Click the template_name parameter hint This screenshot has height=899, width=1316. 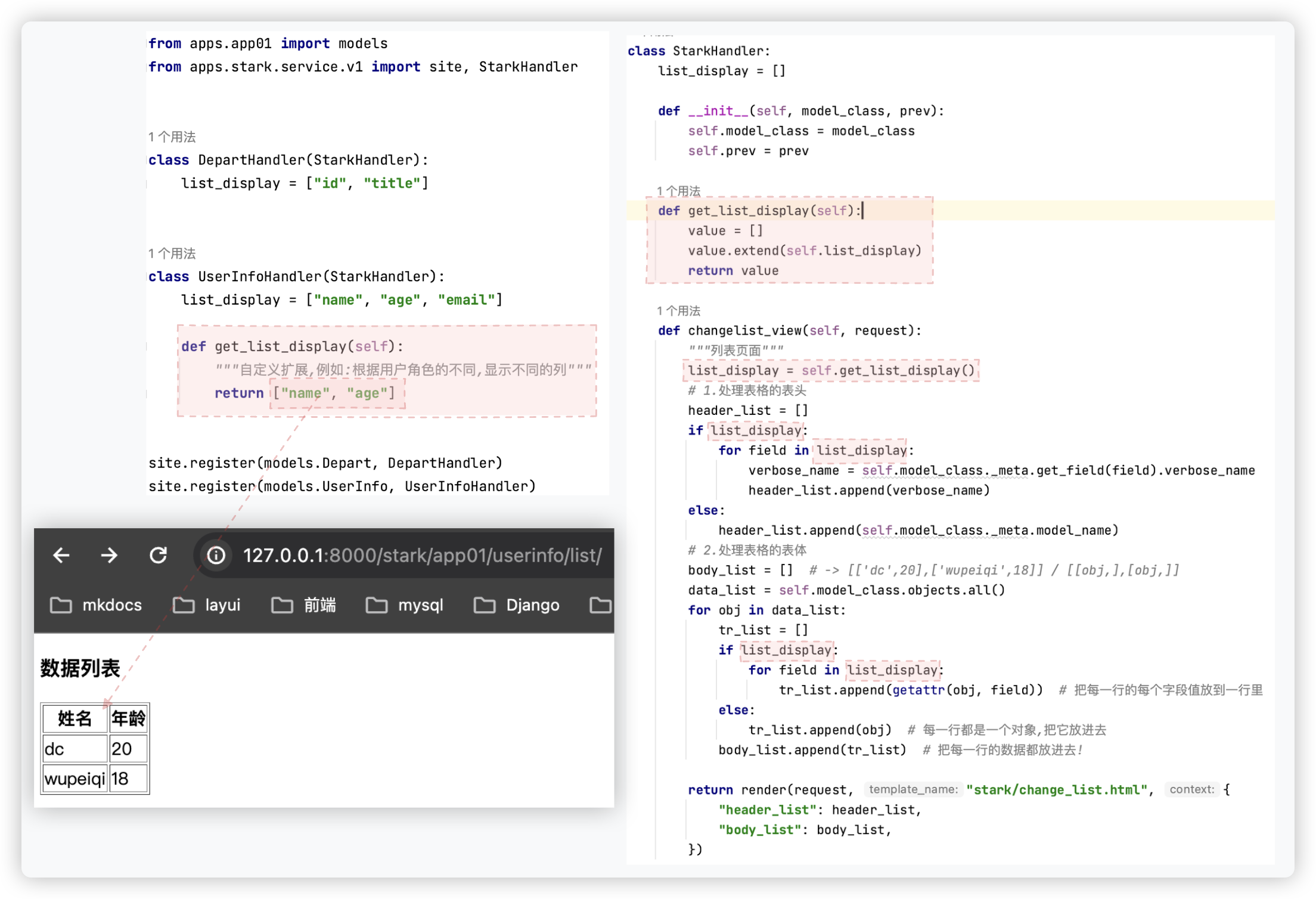click(x=912, y=789)
